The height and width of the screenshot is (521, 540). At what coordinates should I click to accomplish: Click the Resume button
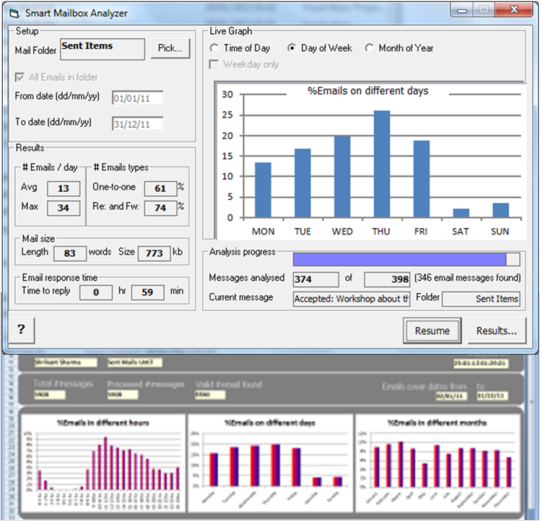432,331
